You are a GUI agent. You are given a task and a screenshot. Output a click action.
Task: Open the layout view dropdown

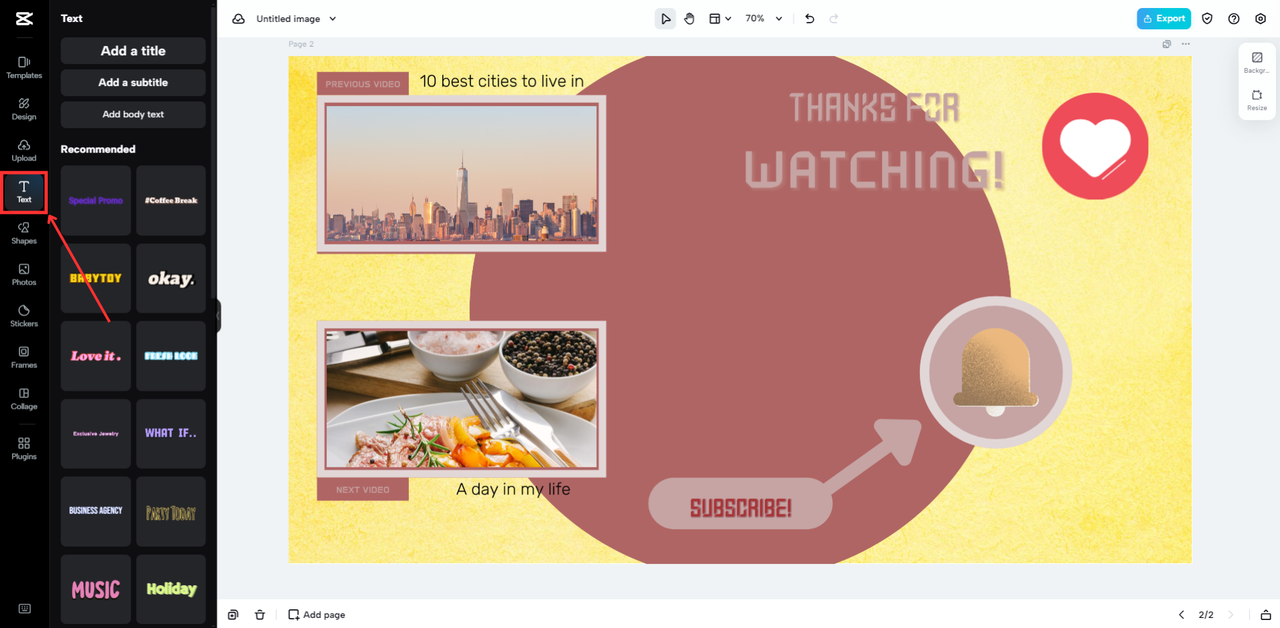pyautogui.click(x=720, y=19)
